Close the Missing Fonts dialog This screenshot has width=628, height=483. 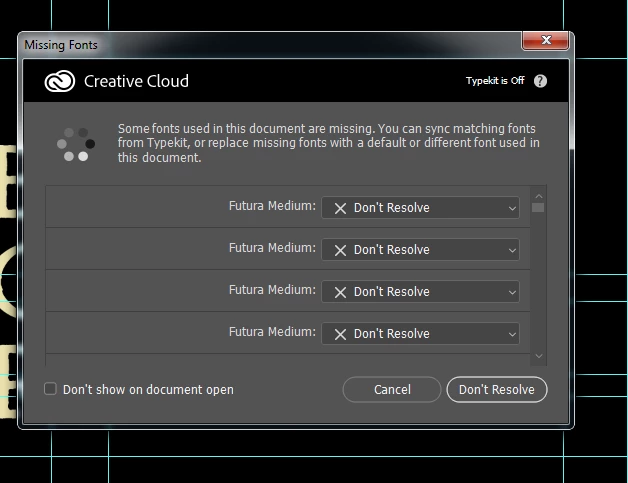(x=545, y=40)
